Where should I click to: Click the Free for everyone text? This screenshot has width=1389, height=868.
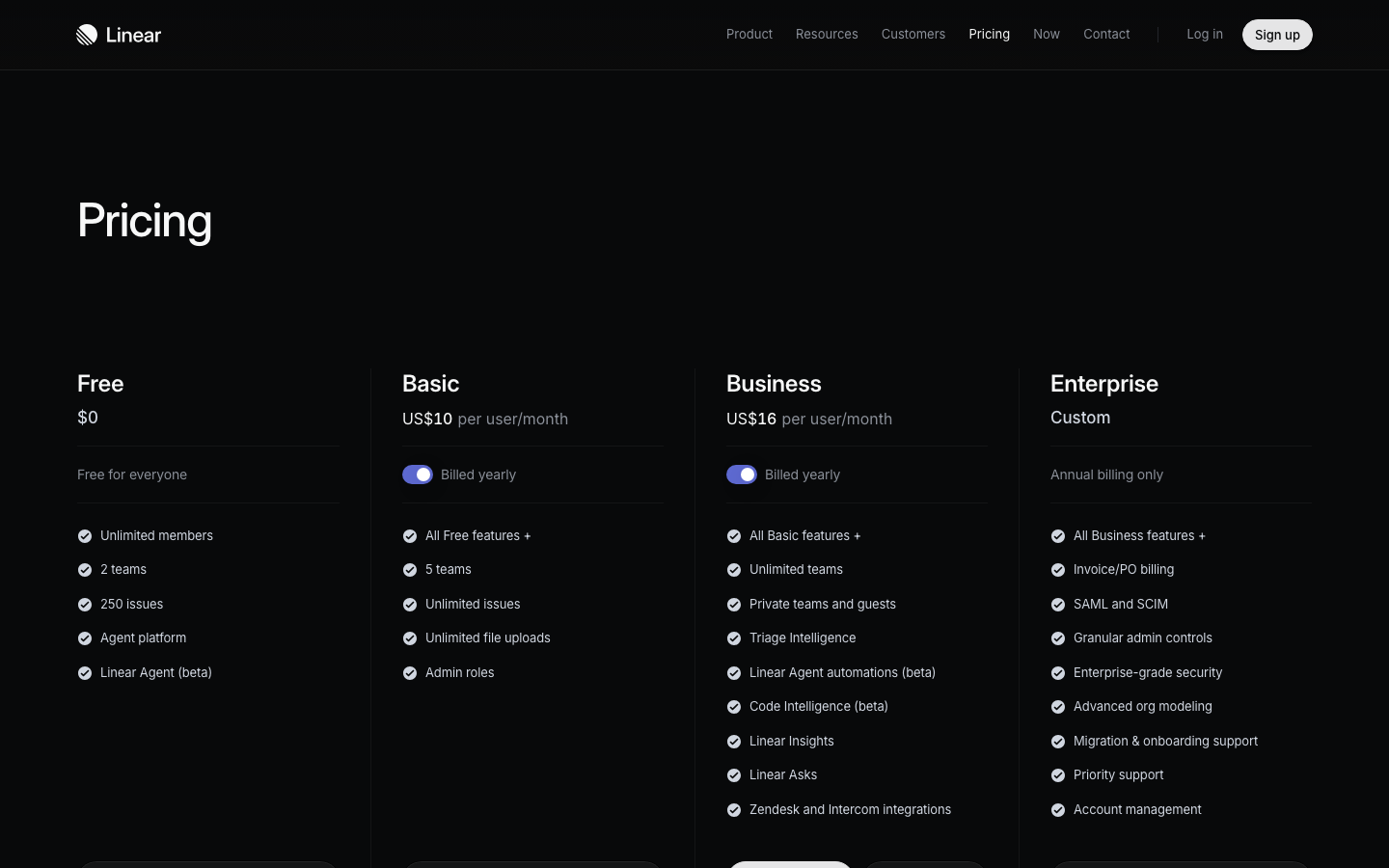pos(132,475)
